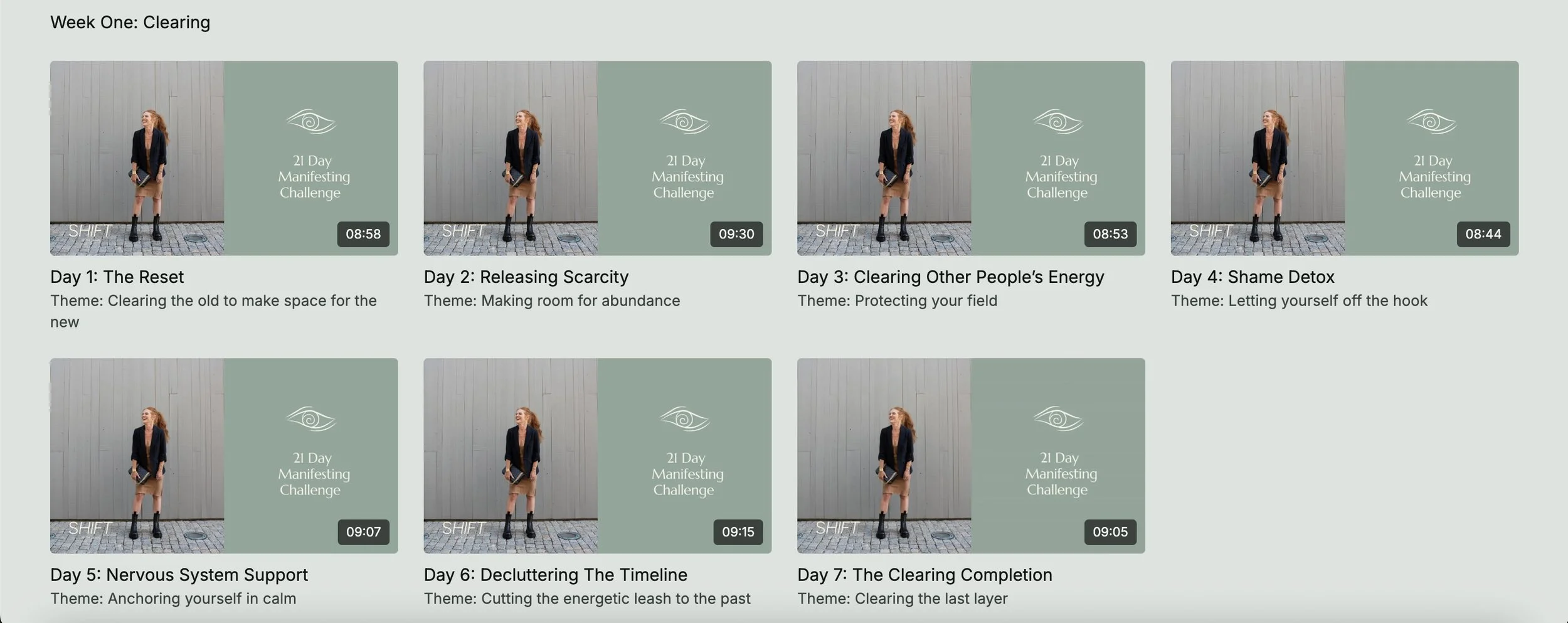Click the 'Week One: Clearing' heading
This screenshot has height=623, width=1568.
130,22
